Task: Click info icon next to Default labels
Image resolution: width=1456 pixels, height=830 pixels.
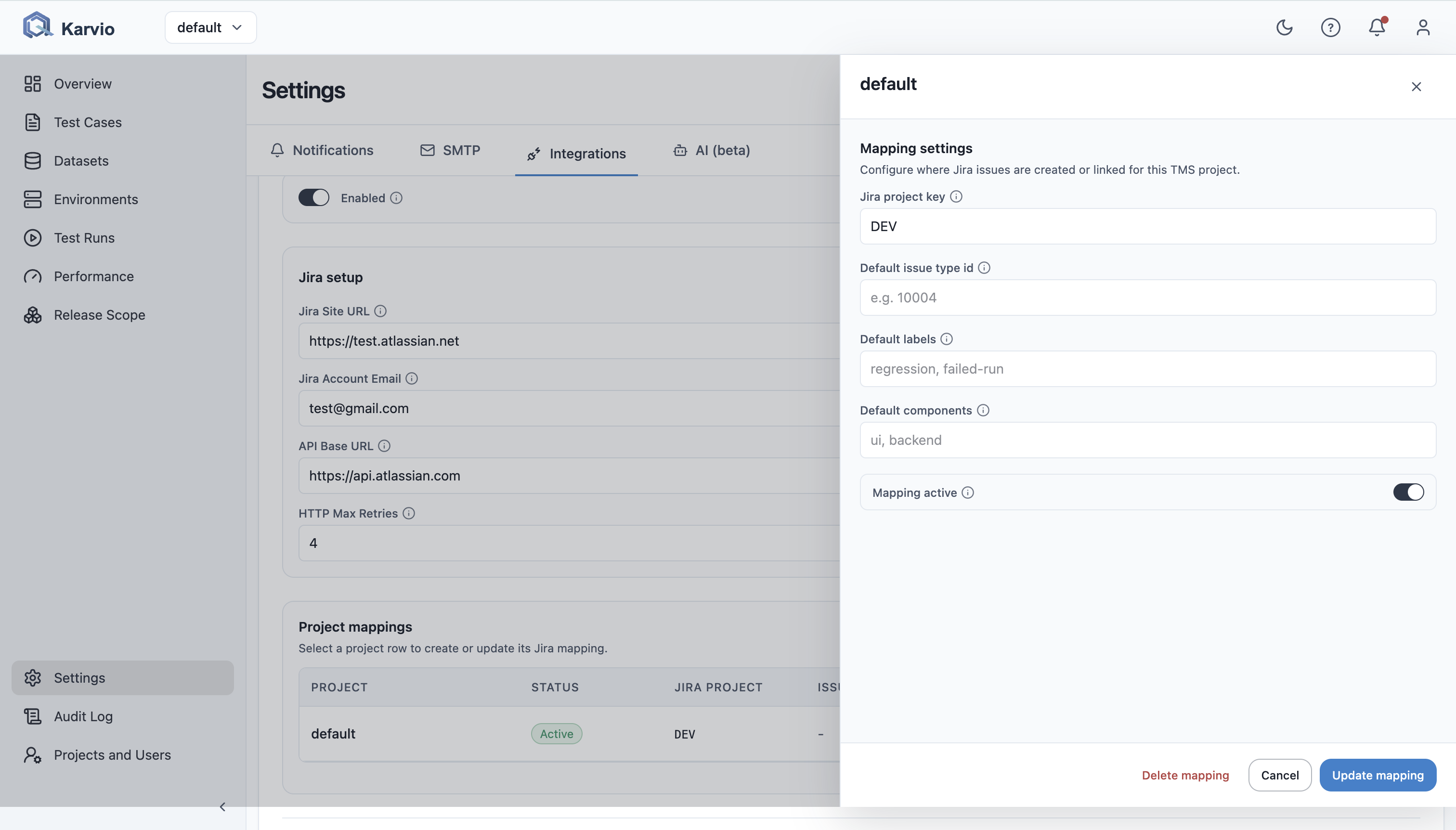Action: (x=946, y=339)
